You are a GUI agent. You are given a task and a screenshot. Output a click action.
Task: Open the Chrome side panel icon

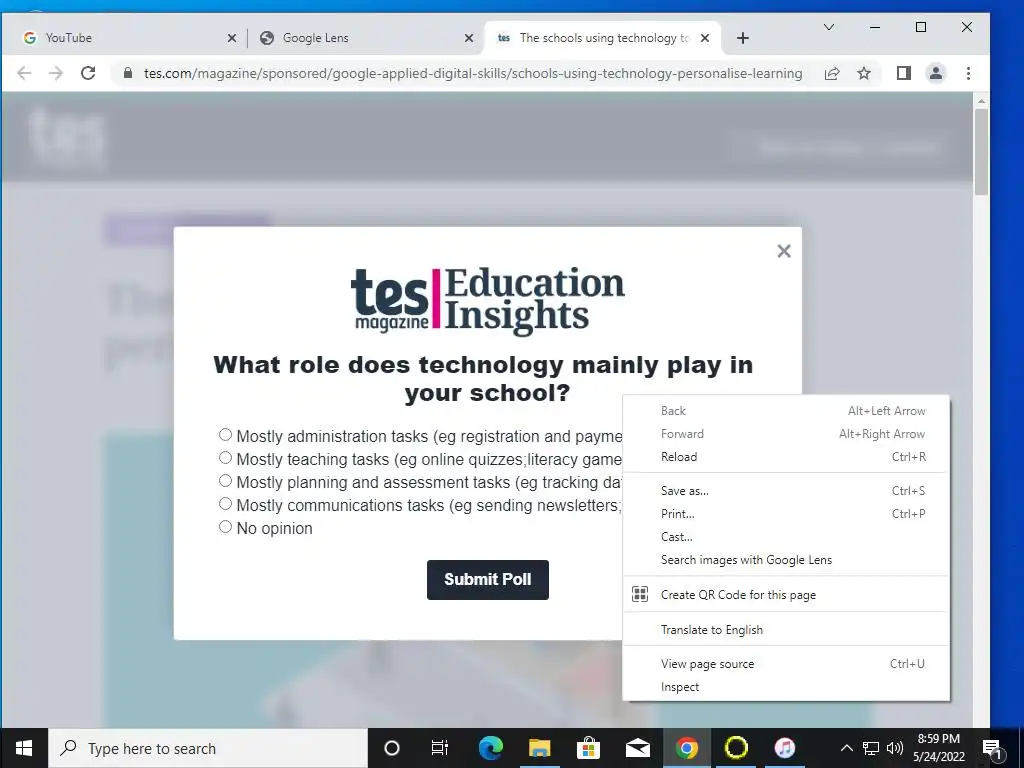[904, 73]
